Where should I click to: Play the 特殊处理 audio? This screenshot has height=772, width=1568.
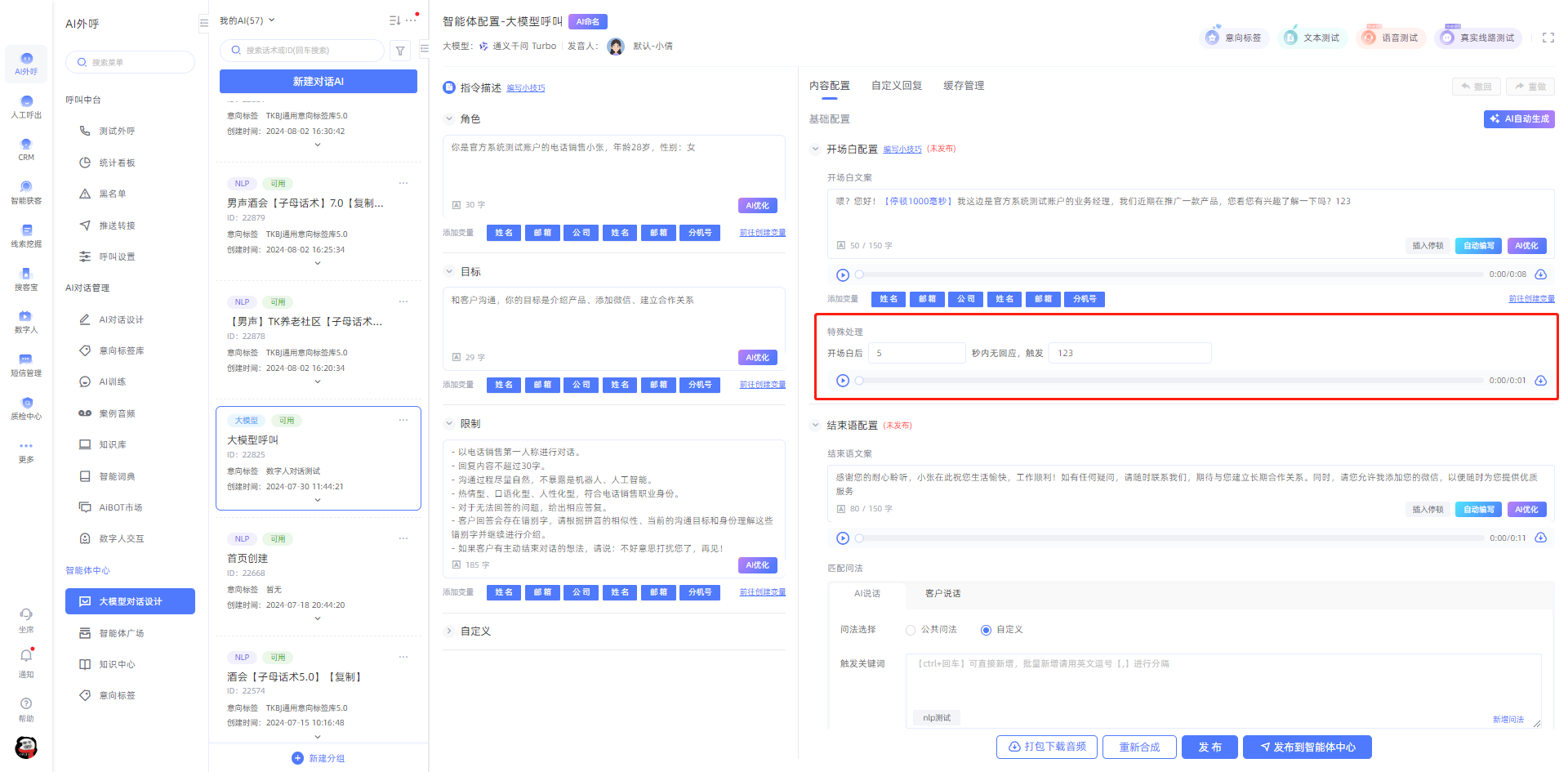point(843,381)
